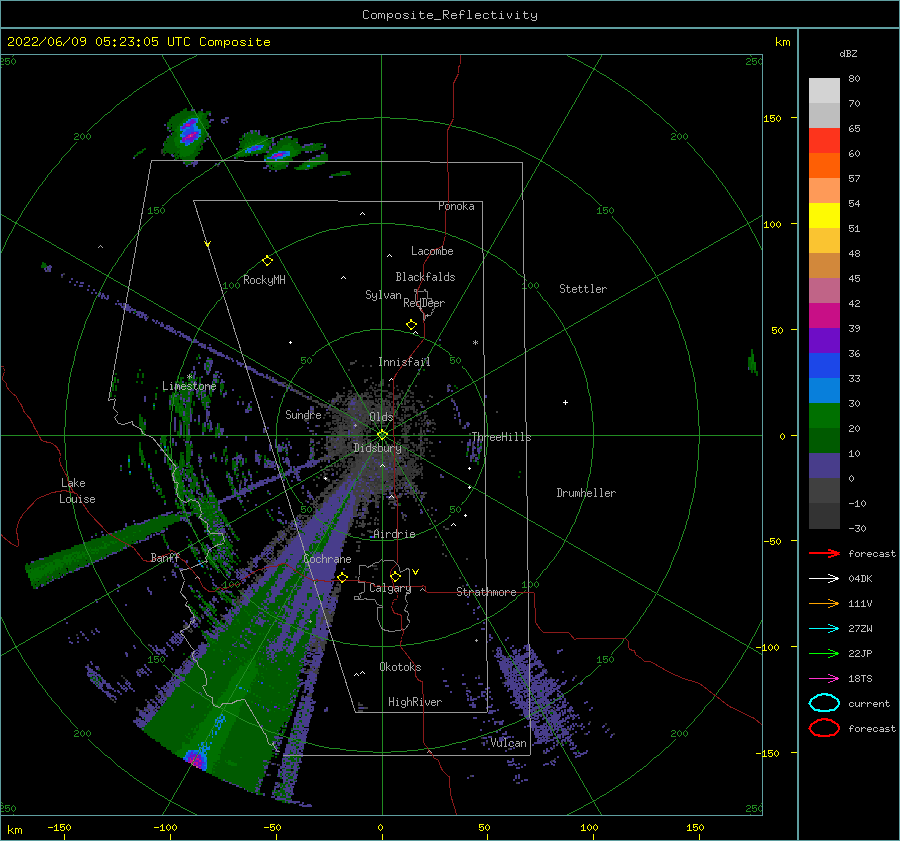The image size is (900, 841).
Task: Select the ThreeHills label
Action: click(501, 437)
